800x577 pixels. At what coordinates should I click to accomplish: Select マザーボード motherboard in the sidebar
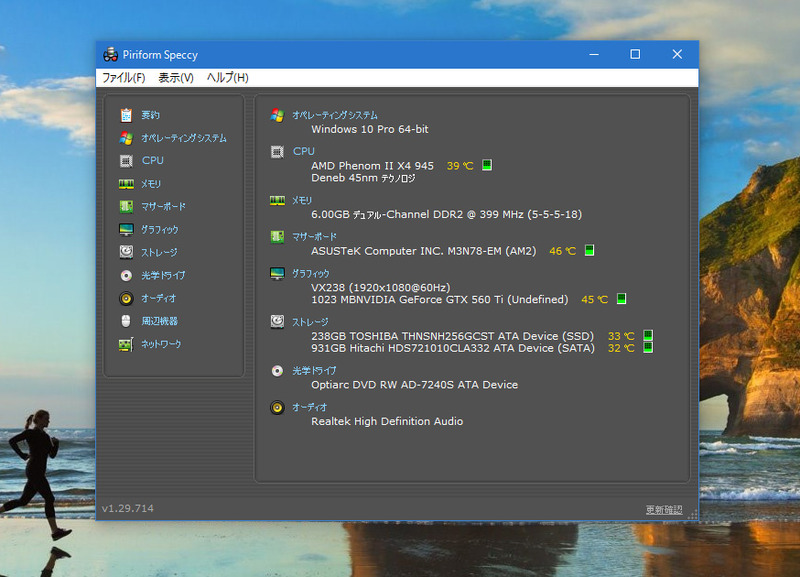click(x=163, y=207)
